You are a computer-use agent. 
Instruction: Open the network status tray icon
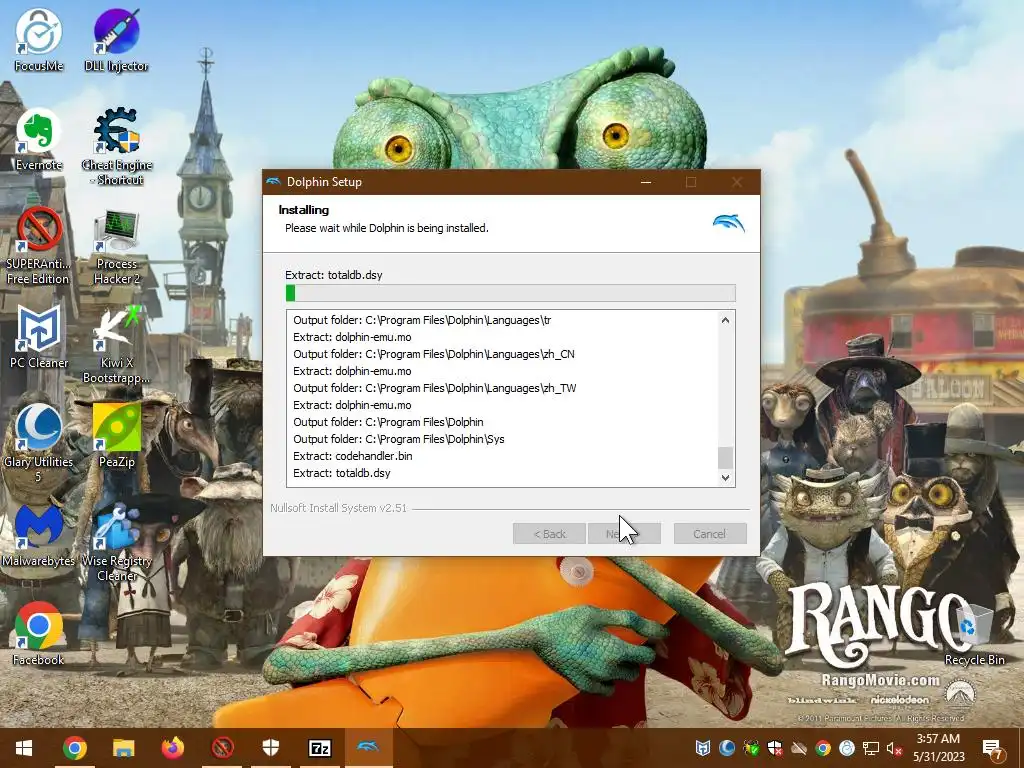pyautogui.click(x=871, y=748)
